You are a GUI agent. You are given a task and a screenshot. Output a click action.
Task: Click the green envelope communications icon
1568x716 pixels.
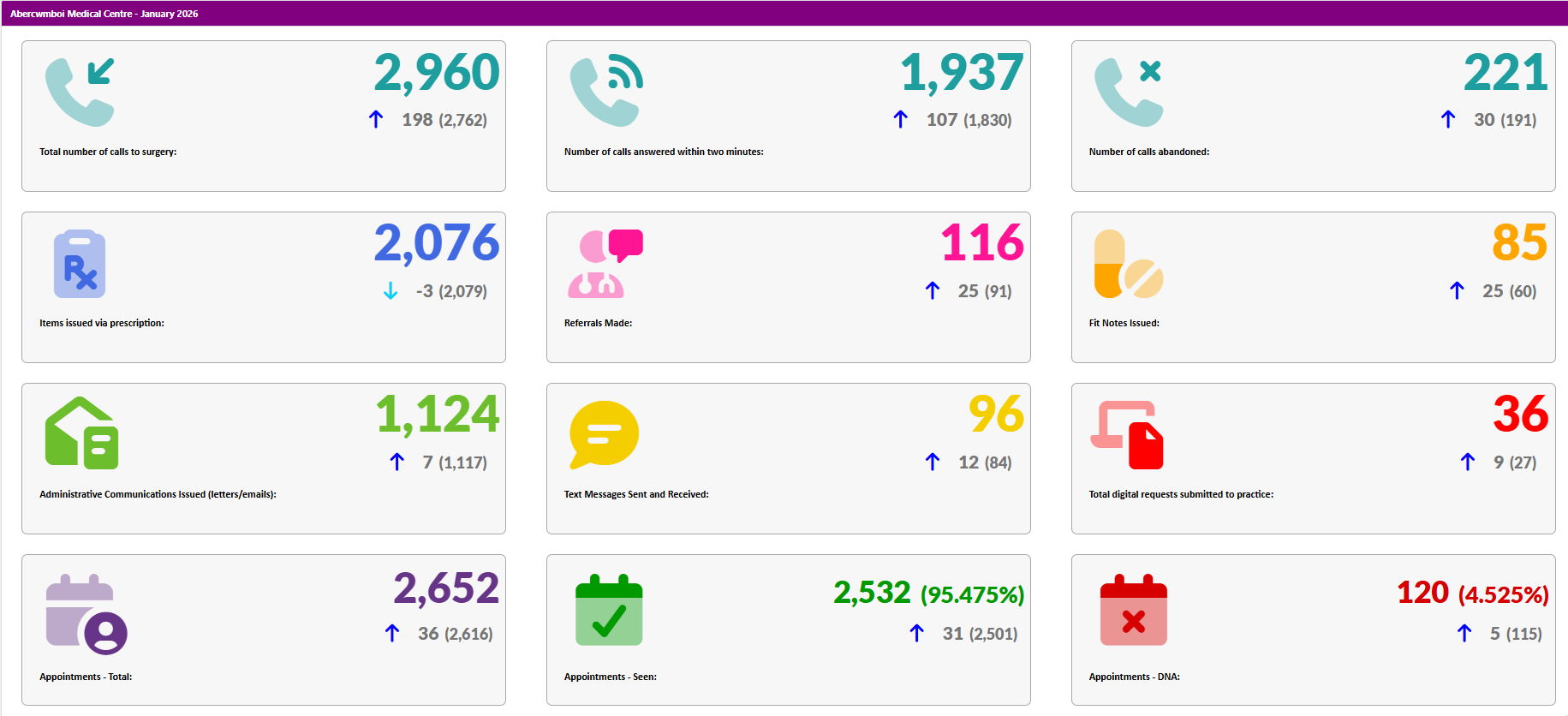click(81, 433)
